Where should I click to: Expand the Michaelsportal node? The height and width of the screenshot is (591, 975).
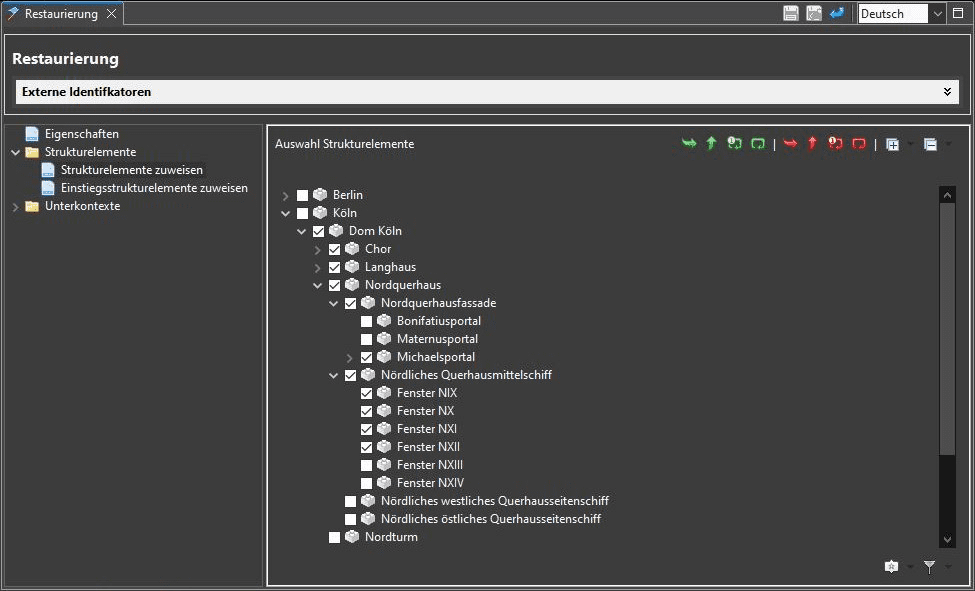click(349, 358)
